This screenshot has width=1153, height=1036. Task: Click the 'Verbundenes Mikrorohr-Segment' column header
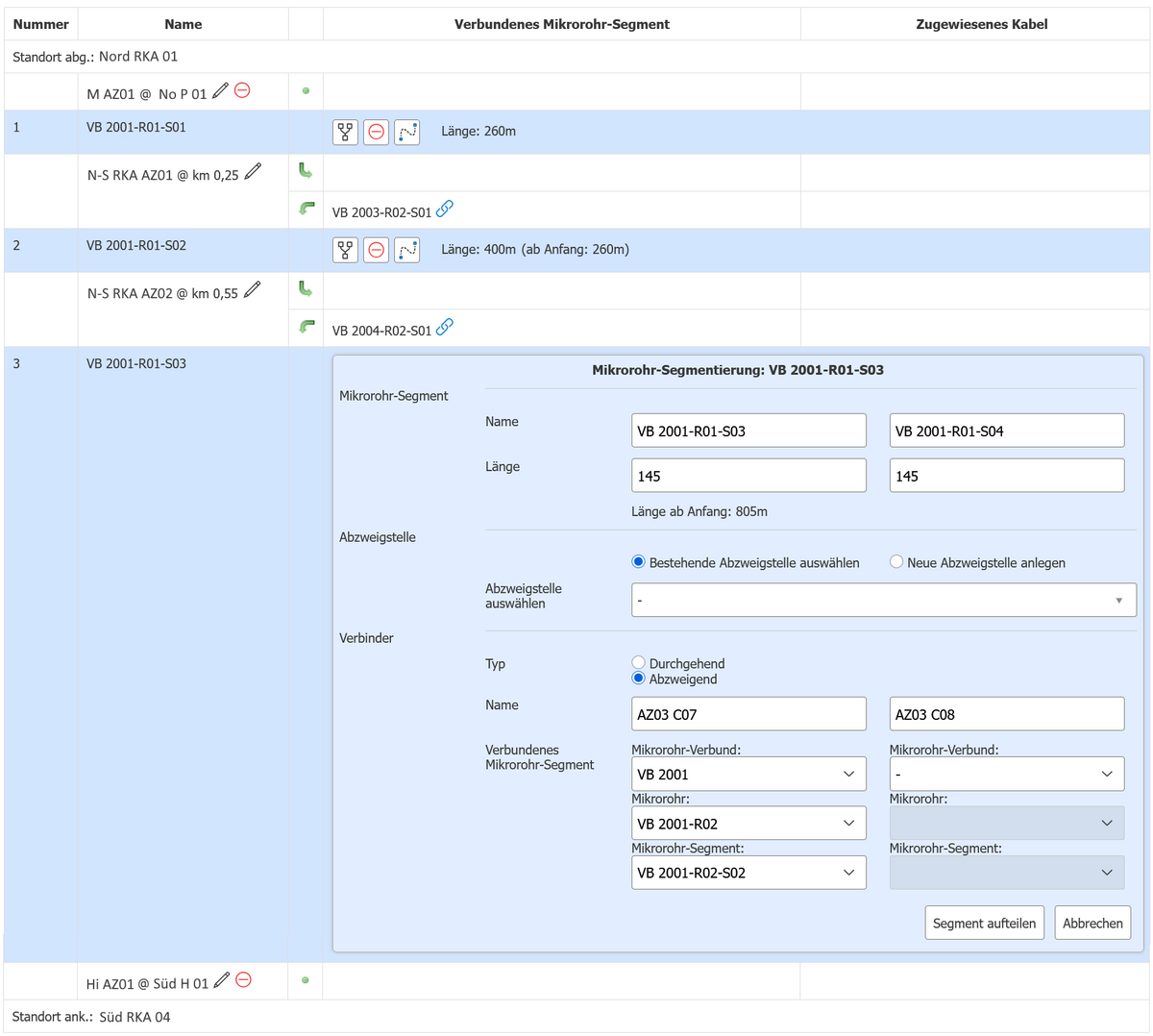tap(561, 24)
